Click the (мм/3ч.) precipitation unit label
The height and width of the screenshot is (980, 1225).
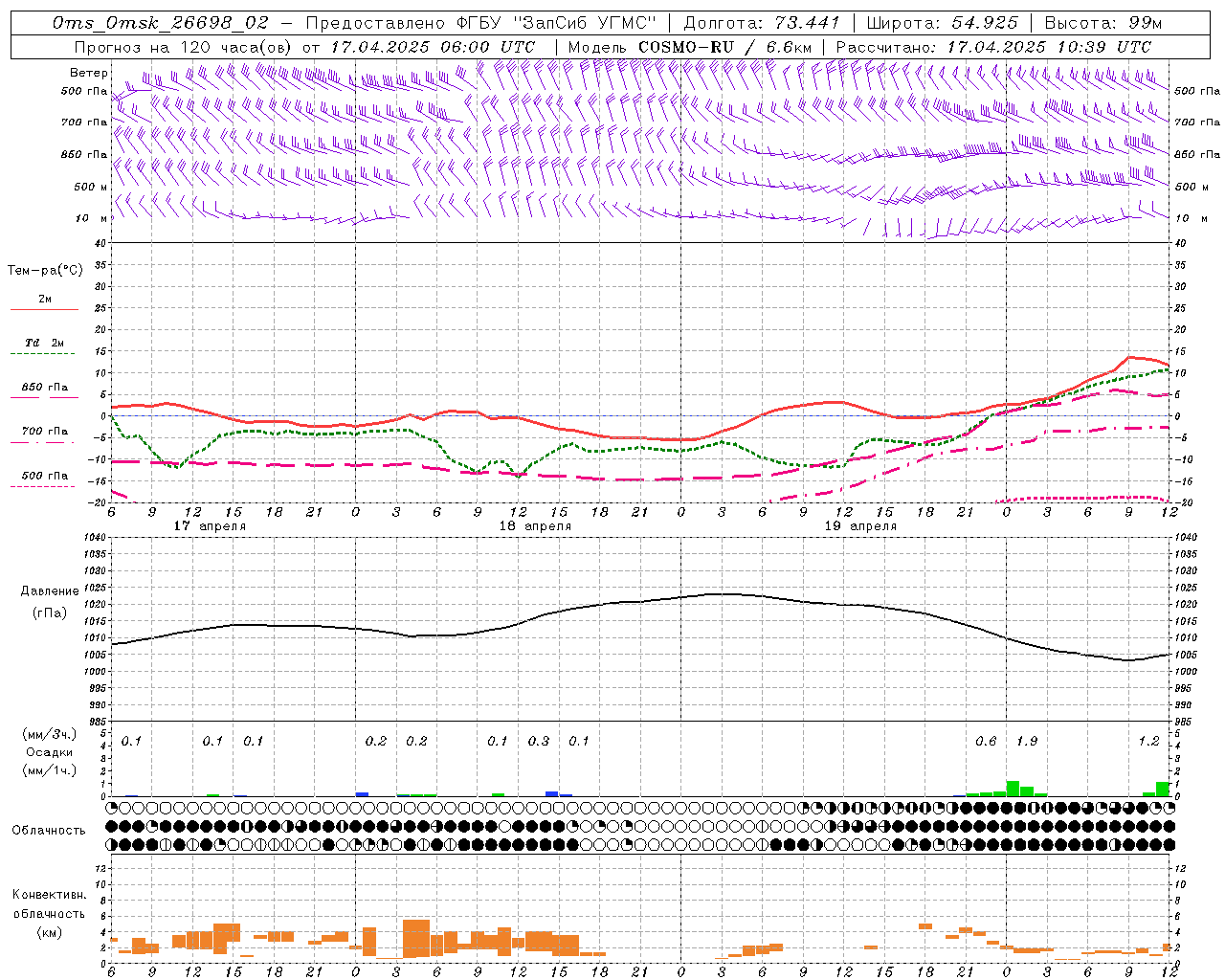(50, 734)
